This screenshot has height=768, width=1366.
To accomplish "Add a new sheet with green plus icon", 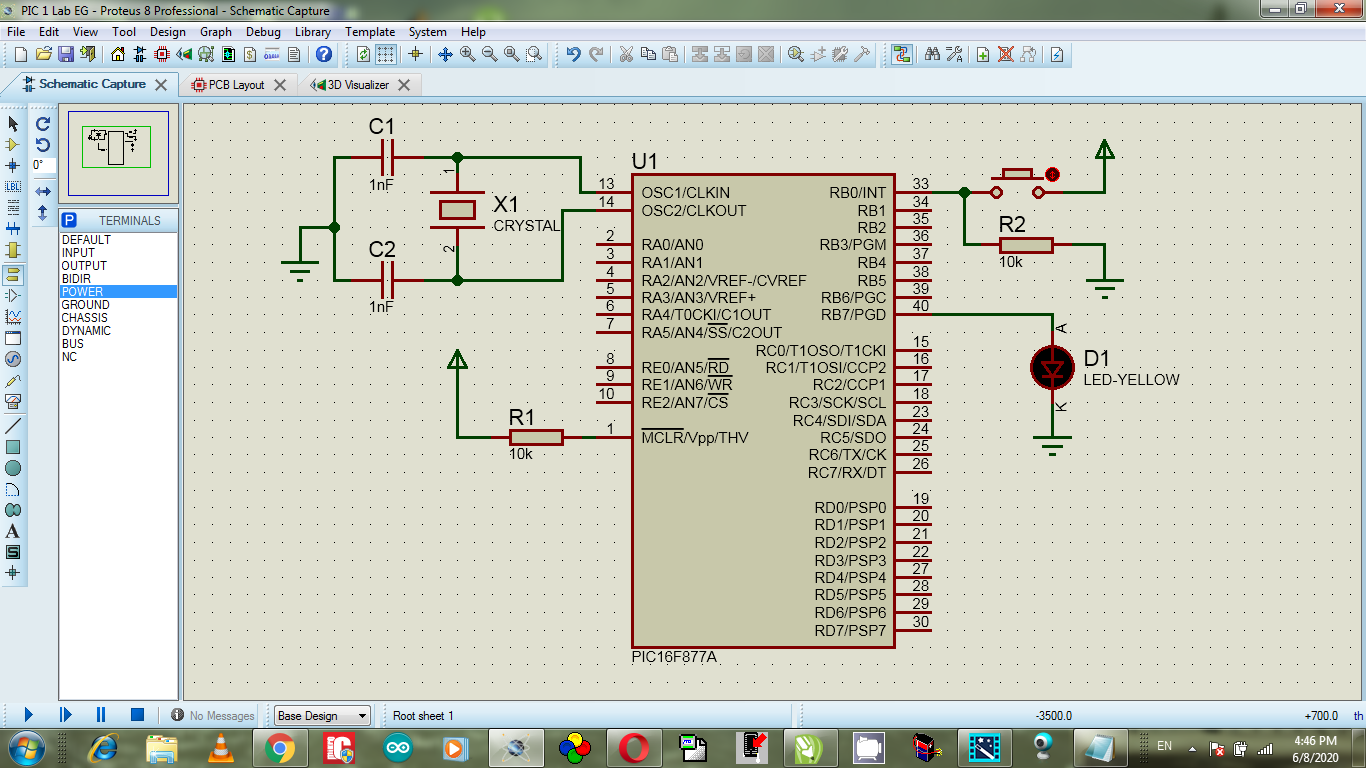I will coord(983,54).
